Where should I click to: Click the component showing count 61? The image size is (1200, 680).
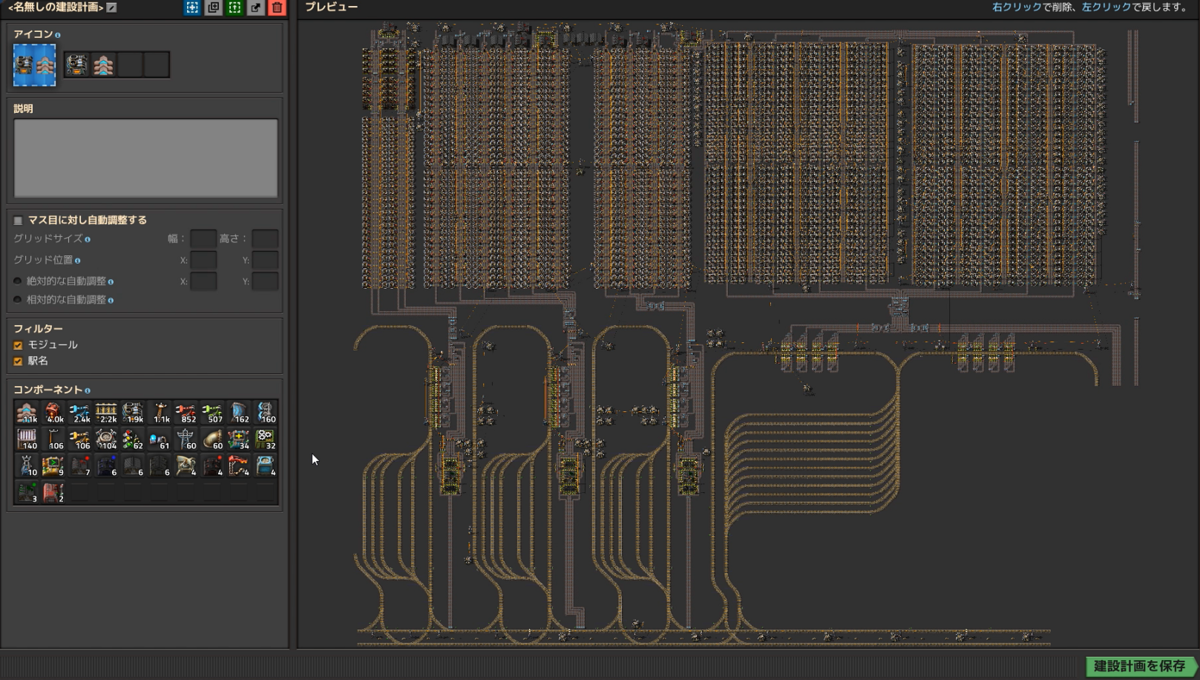(160, 439)
